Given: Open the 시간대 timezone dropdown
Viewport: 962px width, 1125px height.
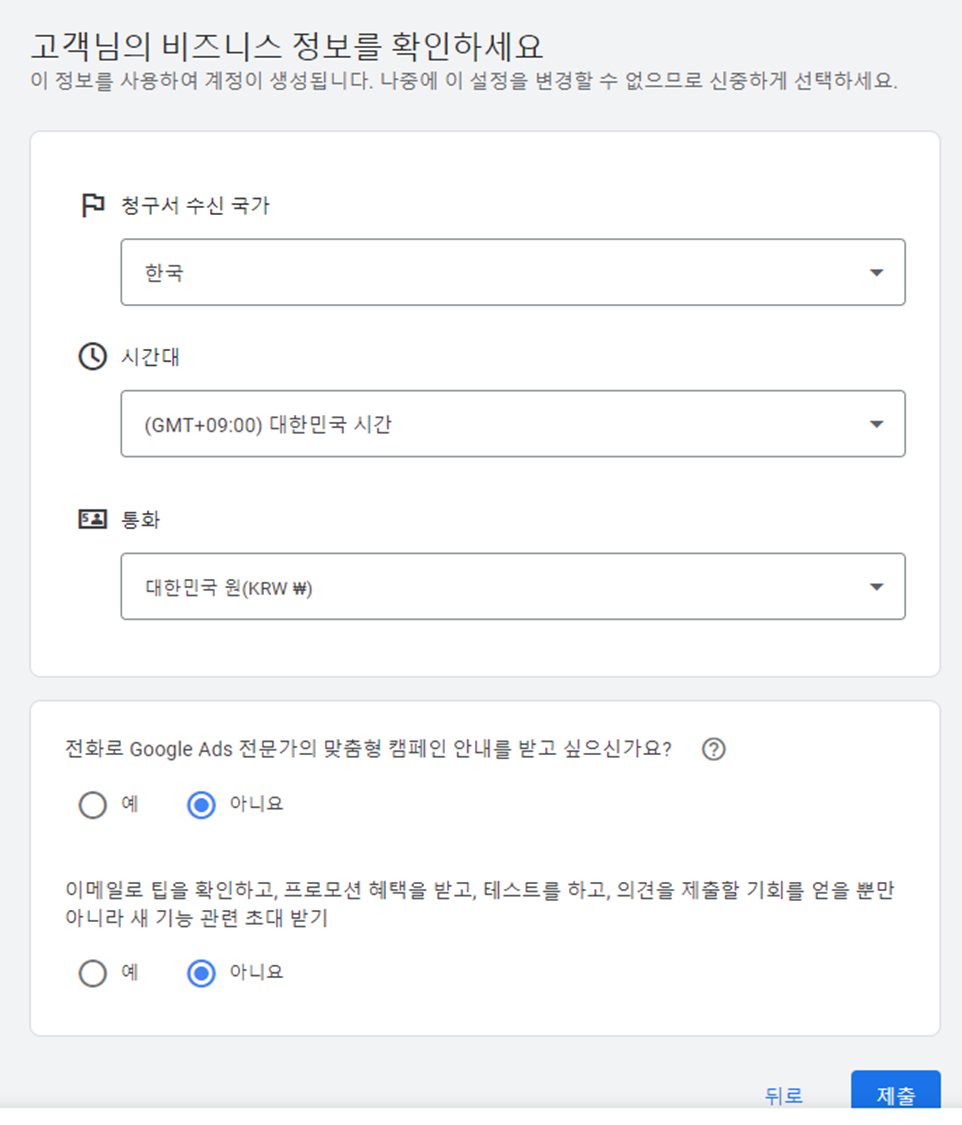Looking at the screenshot, I should pyautogui.click(x=512, y=424).
